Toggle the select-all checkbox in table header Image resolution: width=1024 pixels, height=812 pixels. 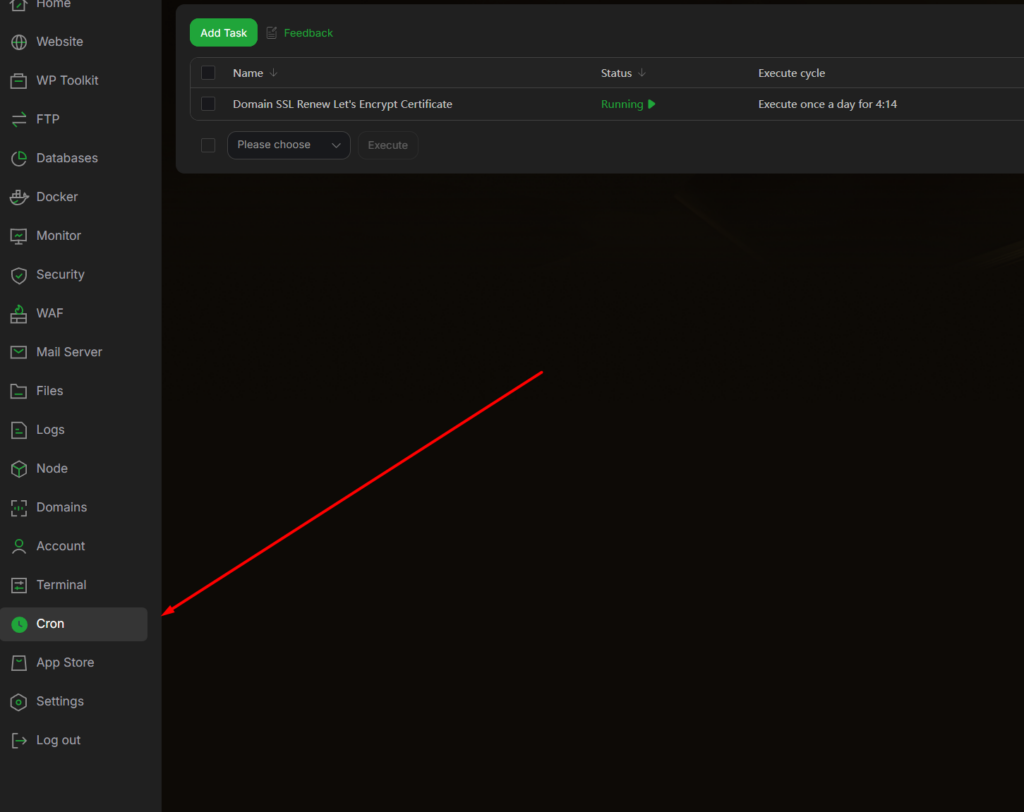(x=208, y=73)
